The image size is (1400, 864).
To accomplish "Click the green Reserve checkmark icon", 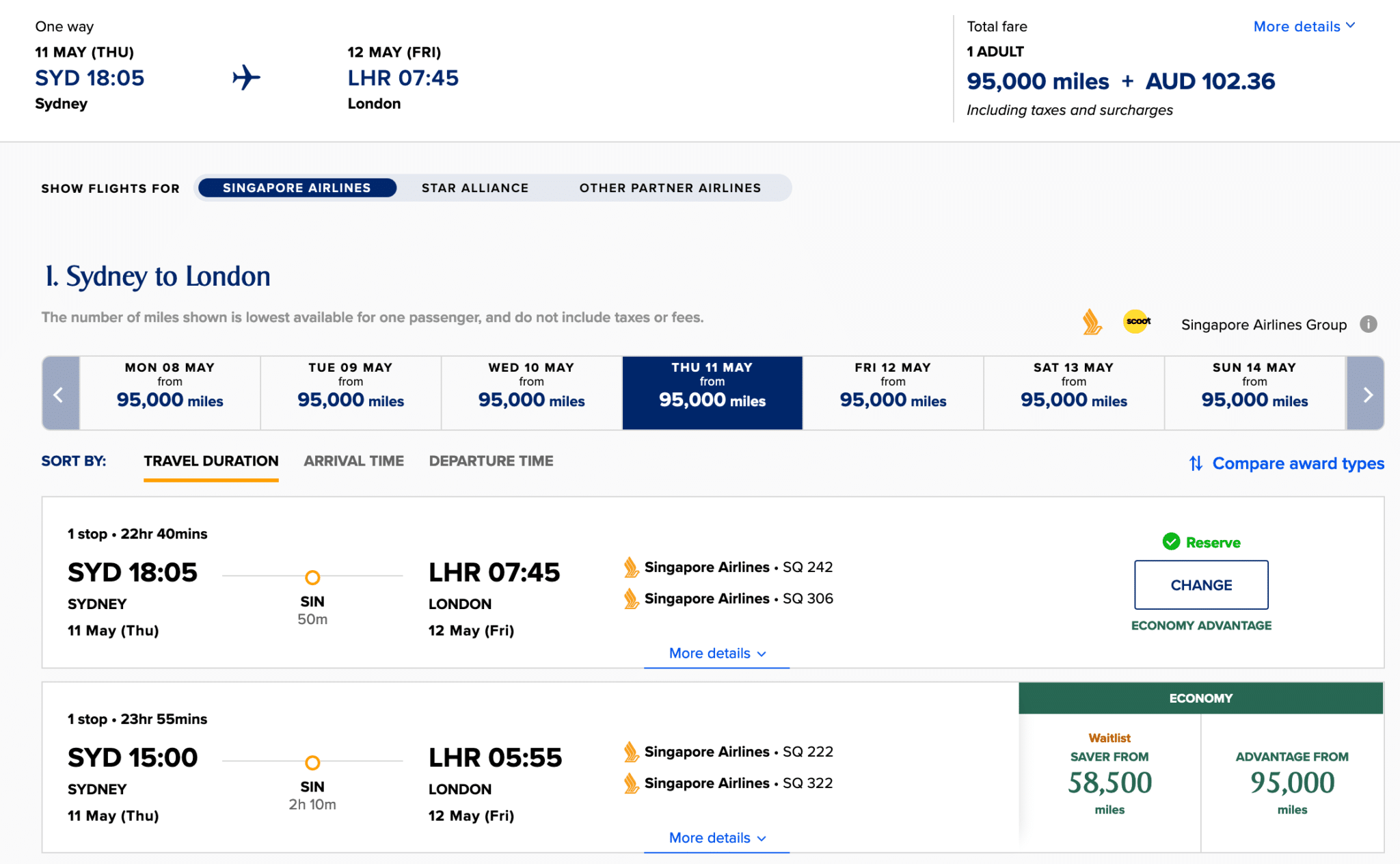I will (x=1171, y=542).
